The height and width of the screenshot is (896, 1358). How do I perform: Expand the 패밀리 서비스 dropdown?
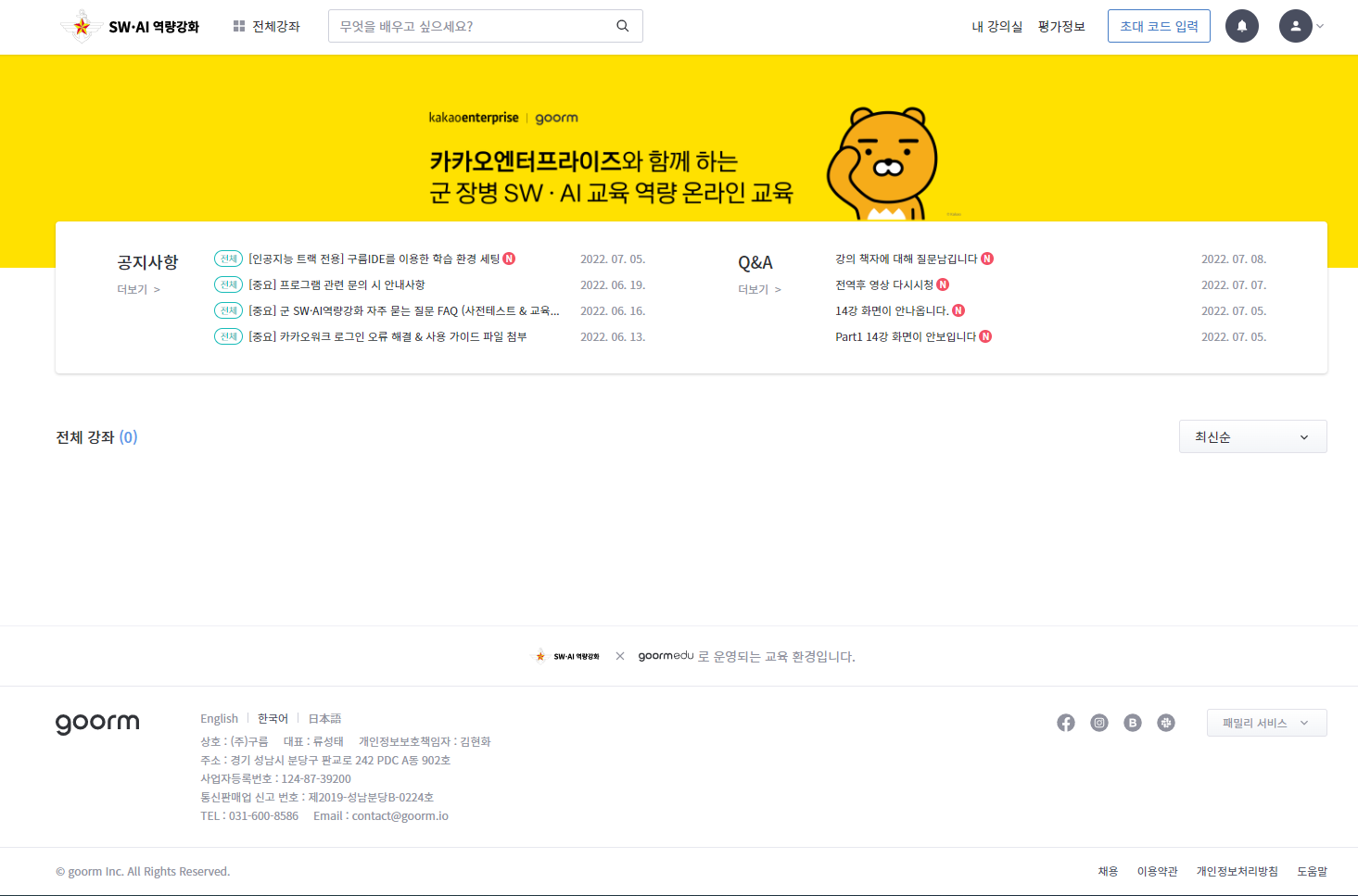[x=1266, y=723]
